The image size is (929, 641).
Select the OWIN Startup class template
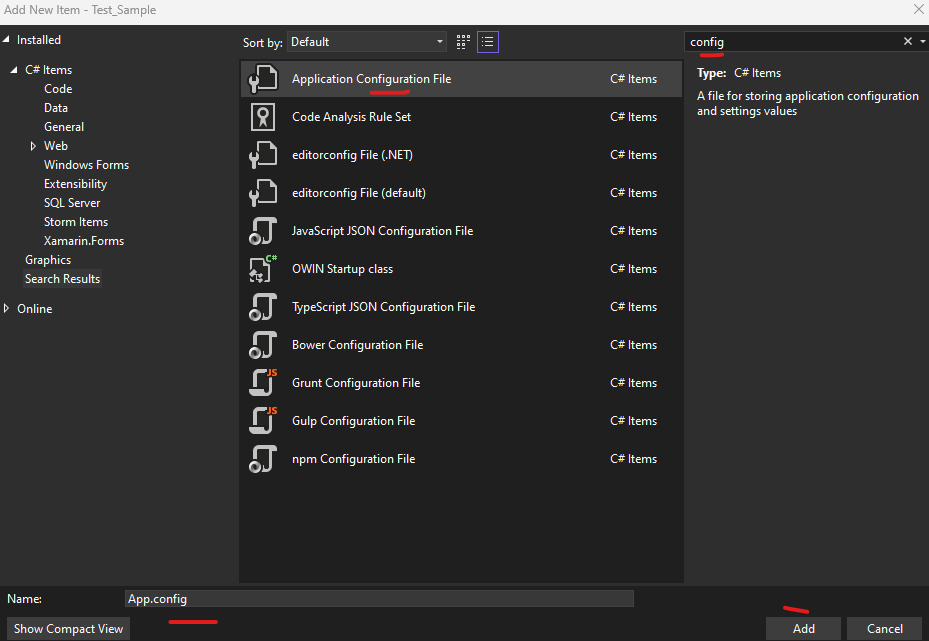click(x=342, y=268)
